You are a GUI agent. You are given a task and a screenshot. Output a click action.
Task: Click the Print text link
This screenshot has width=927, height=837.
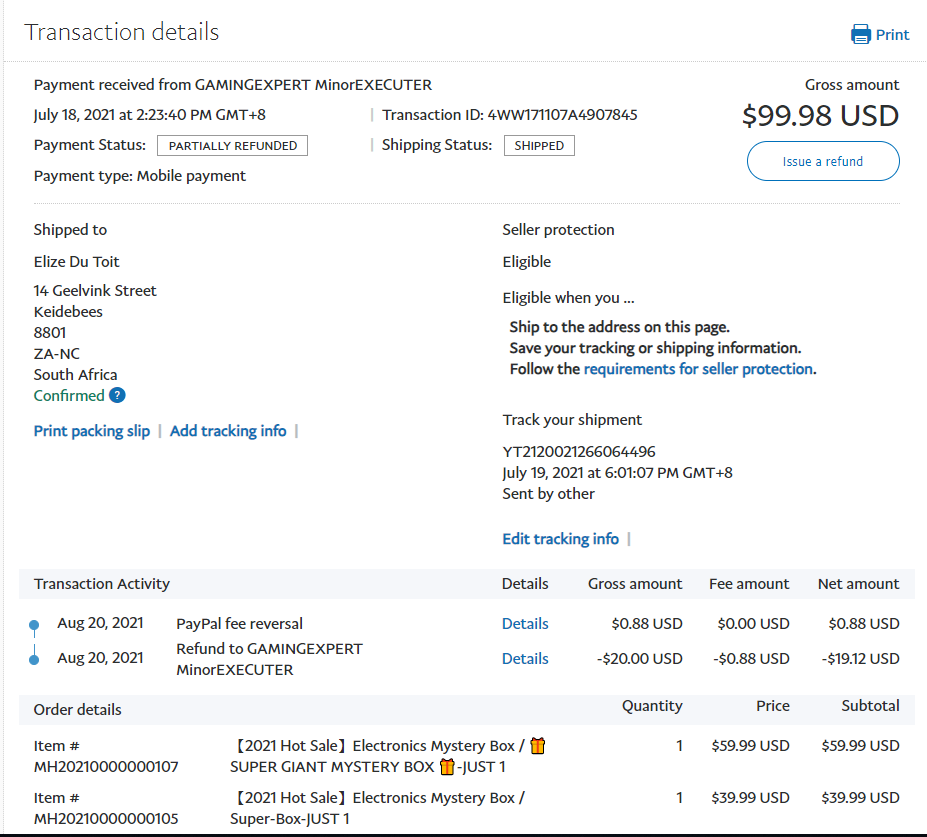point(892,35)
